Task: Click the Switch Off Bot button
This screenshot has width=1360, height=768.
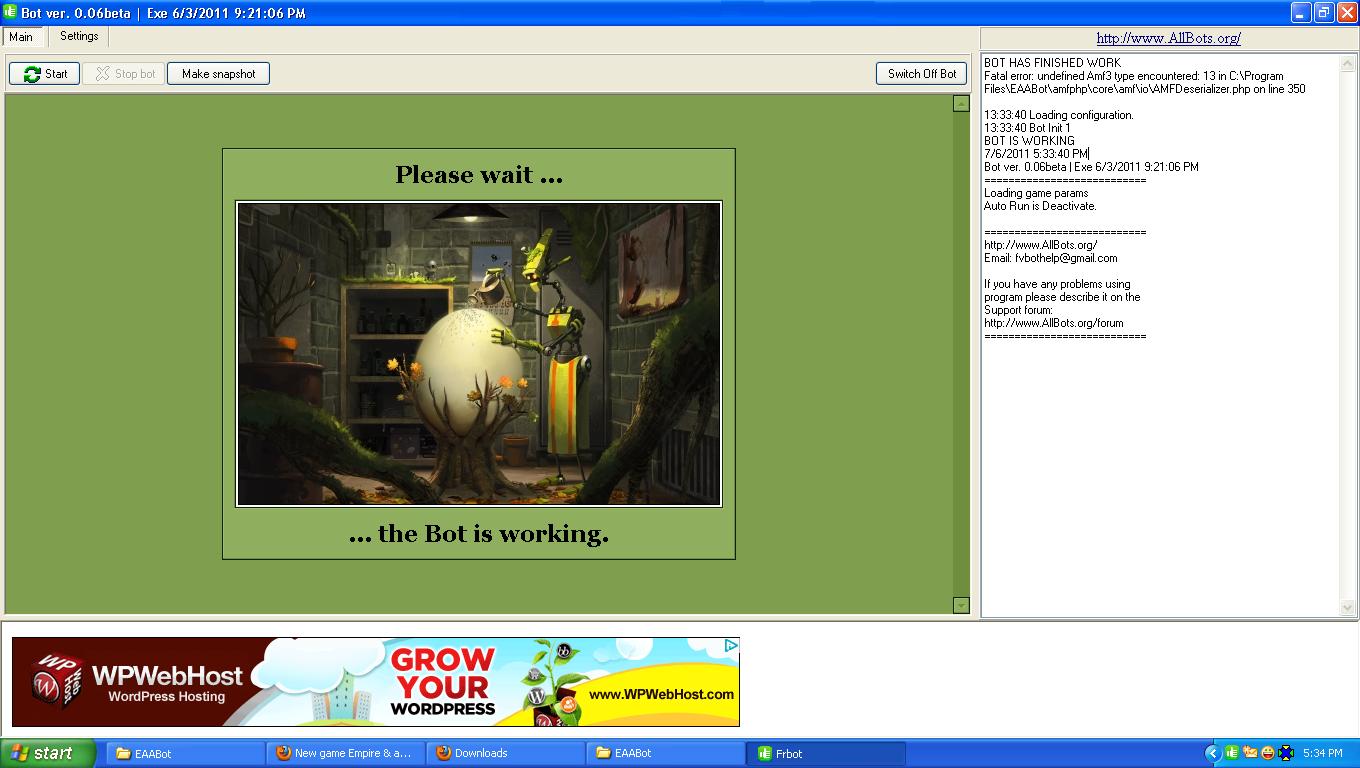Action: pyautogui.click(x=922, y=74)
